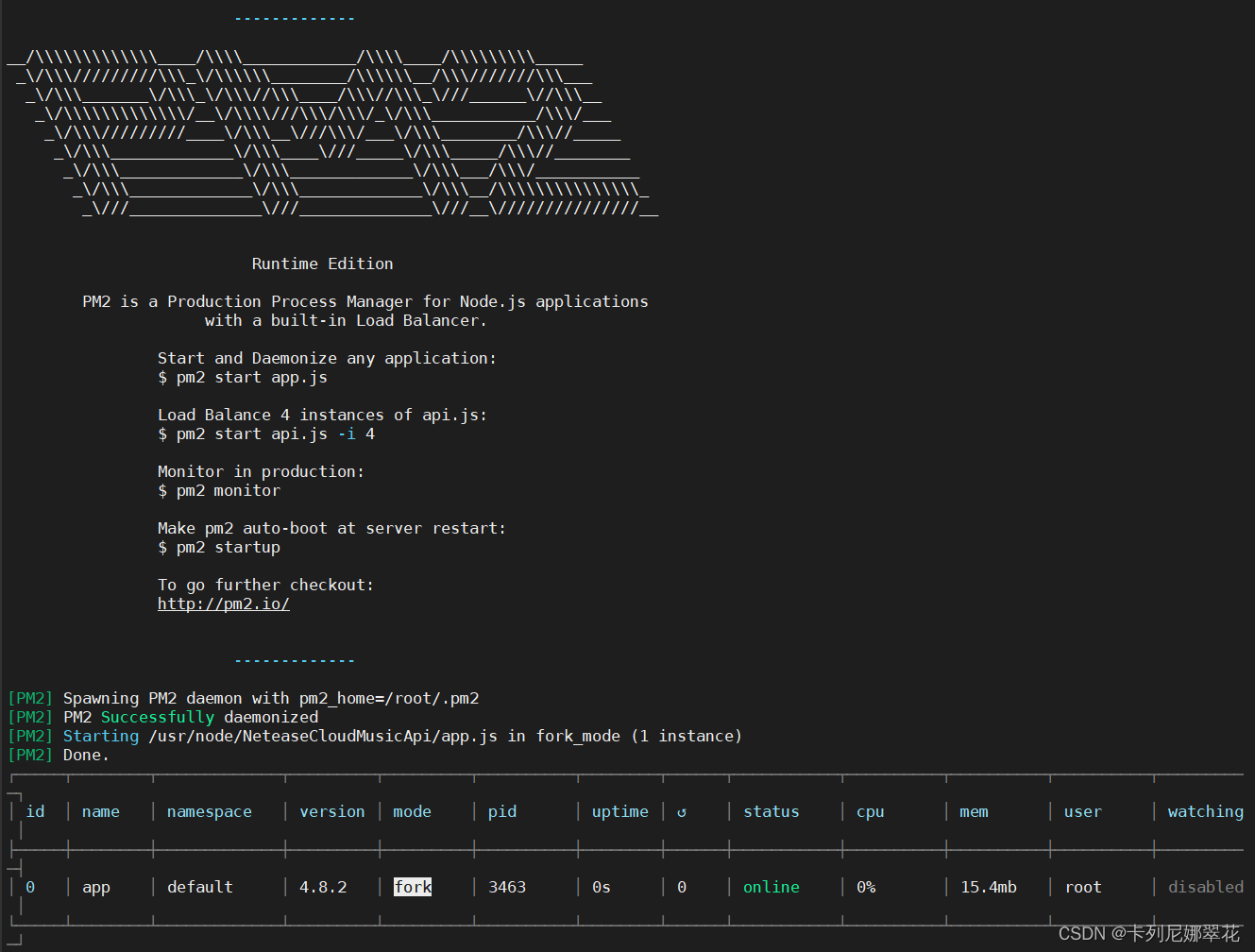Click the 'watching' column header
This screenshot has width=1255, height=952.
[x=1206, y=812]
